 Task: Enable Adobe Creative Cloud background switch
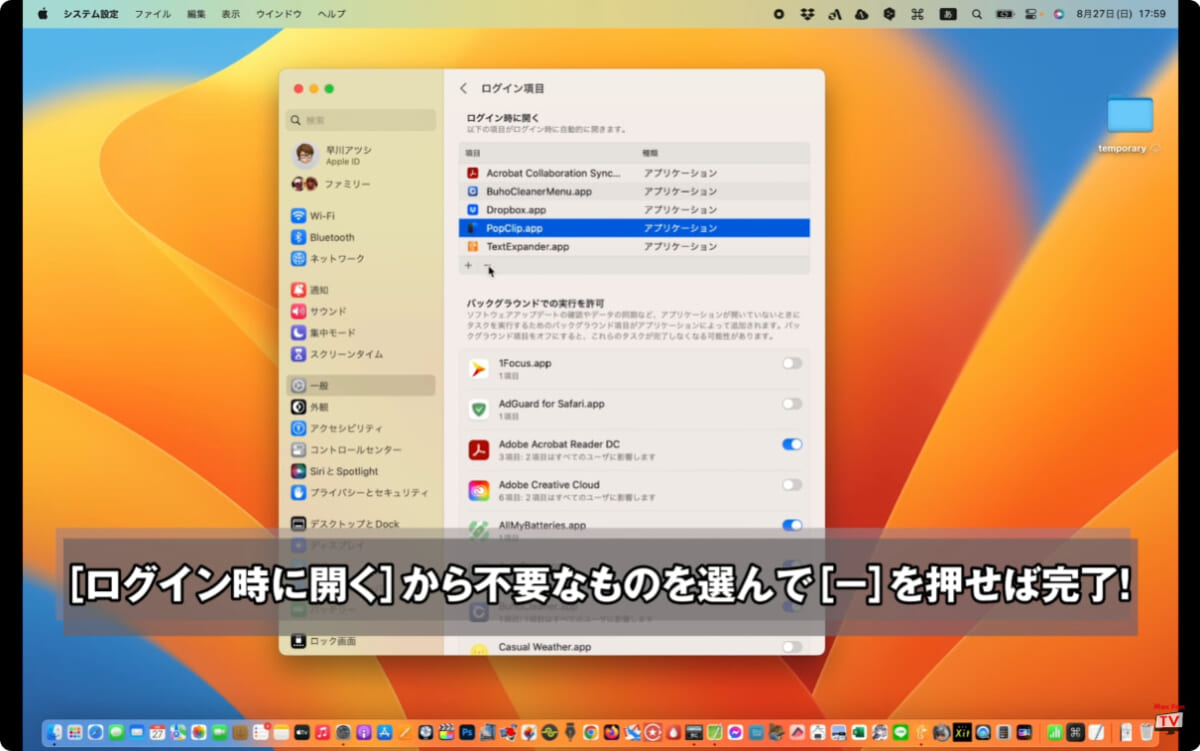point(792,484)
